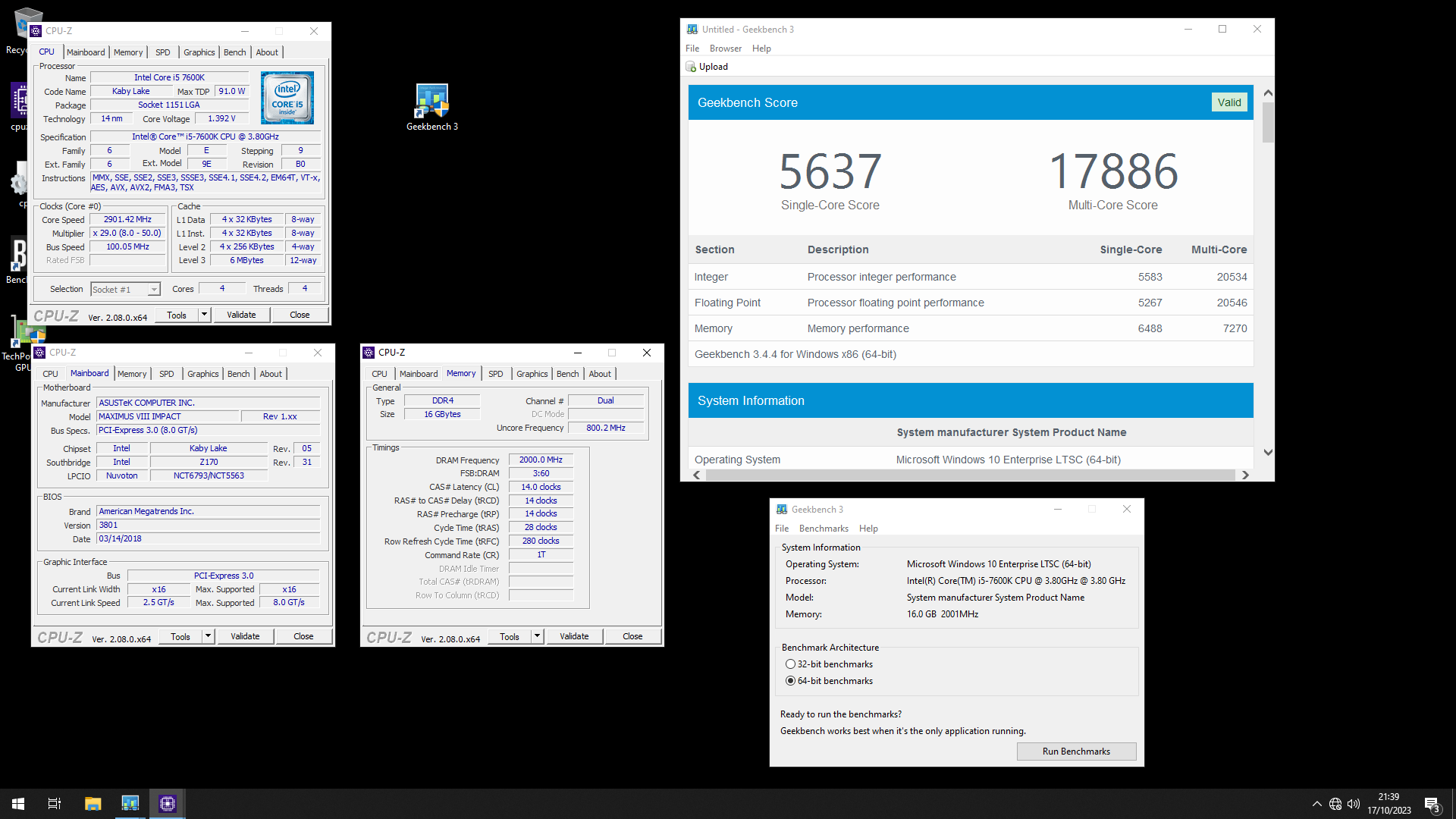
Task: Click the CPU-Z Memory window title icon
Action: pos(369,353)
